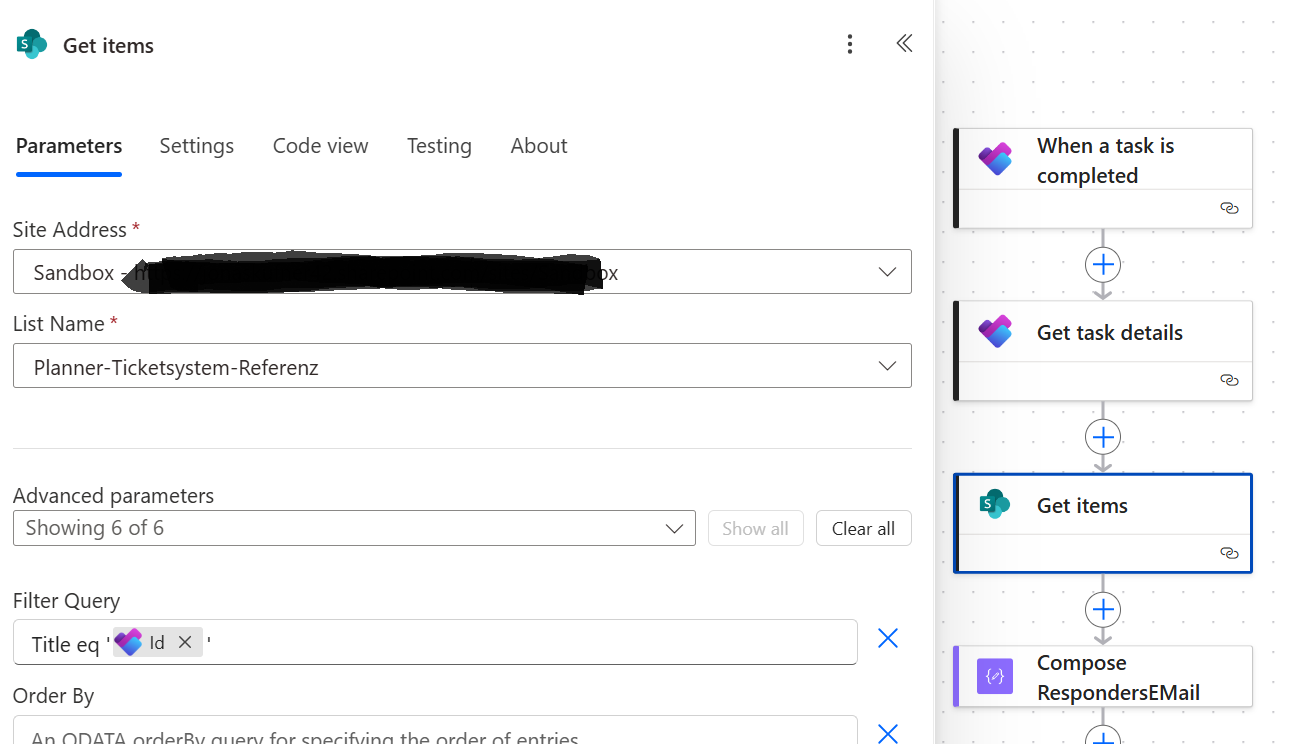The width and height of the screenshot is (1296, 744).
Task: Click the connection link icon on Get task details
Action: (1229, 380)
